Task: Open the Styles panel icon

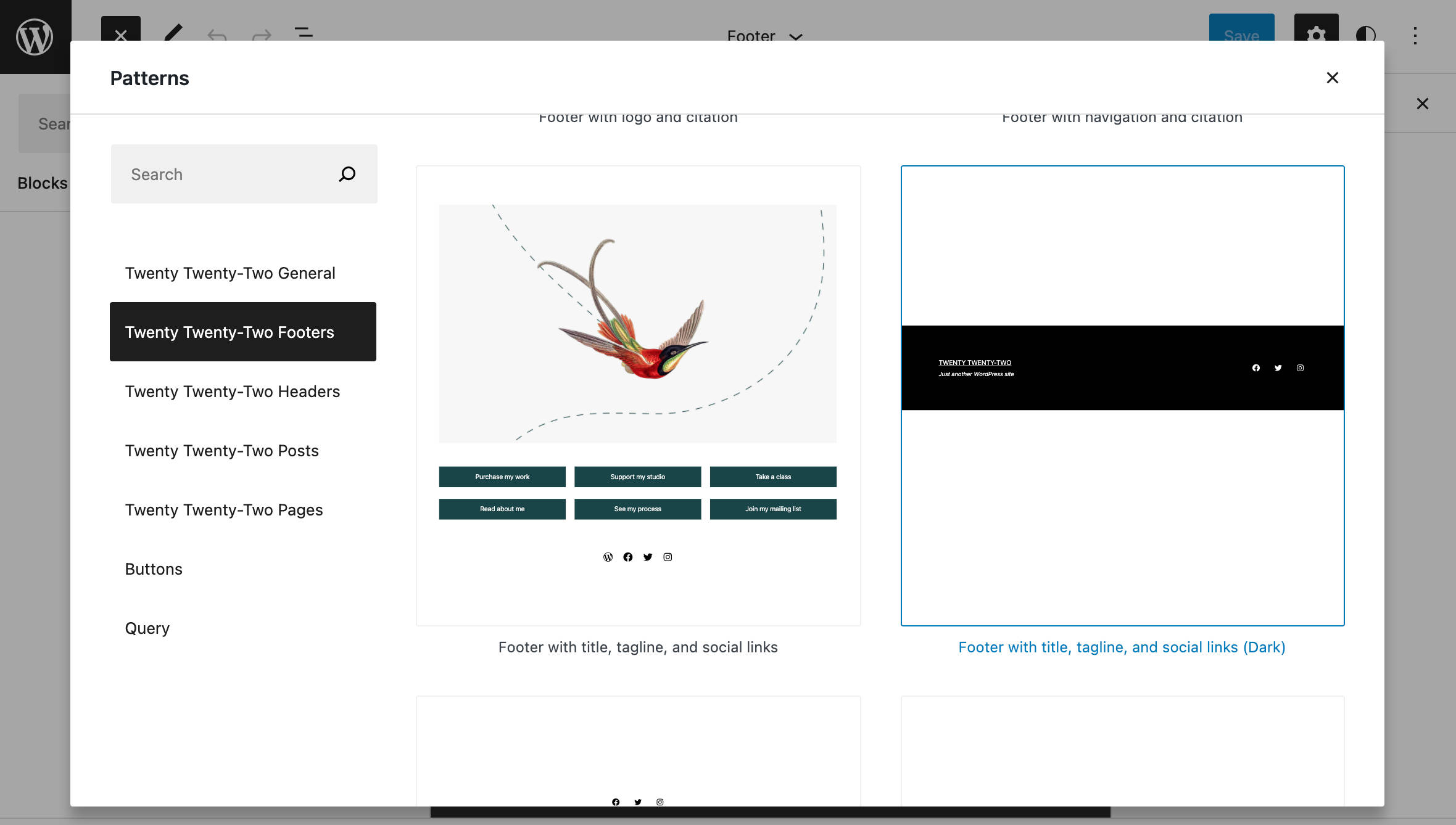Action: [x=1365, y=35]
